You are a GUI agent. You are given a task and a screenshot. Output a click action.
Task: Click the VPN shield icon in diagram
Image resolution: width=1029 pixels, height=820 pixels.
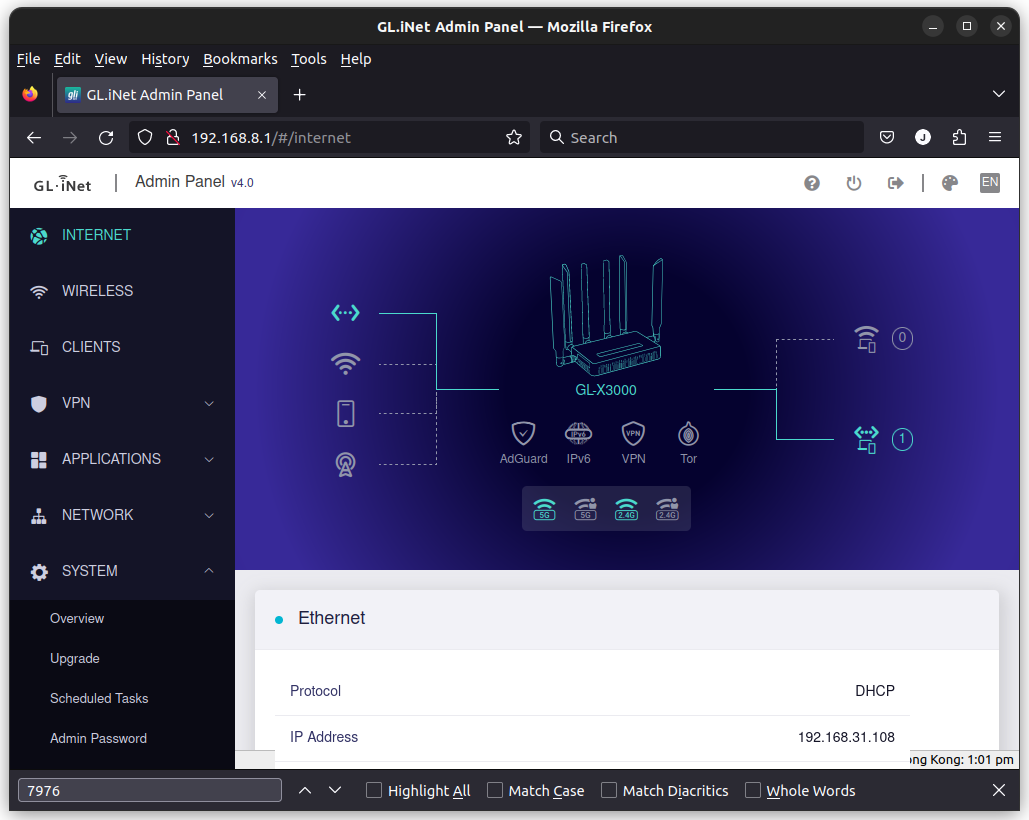coord(633,434)
